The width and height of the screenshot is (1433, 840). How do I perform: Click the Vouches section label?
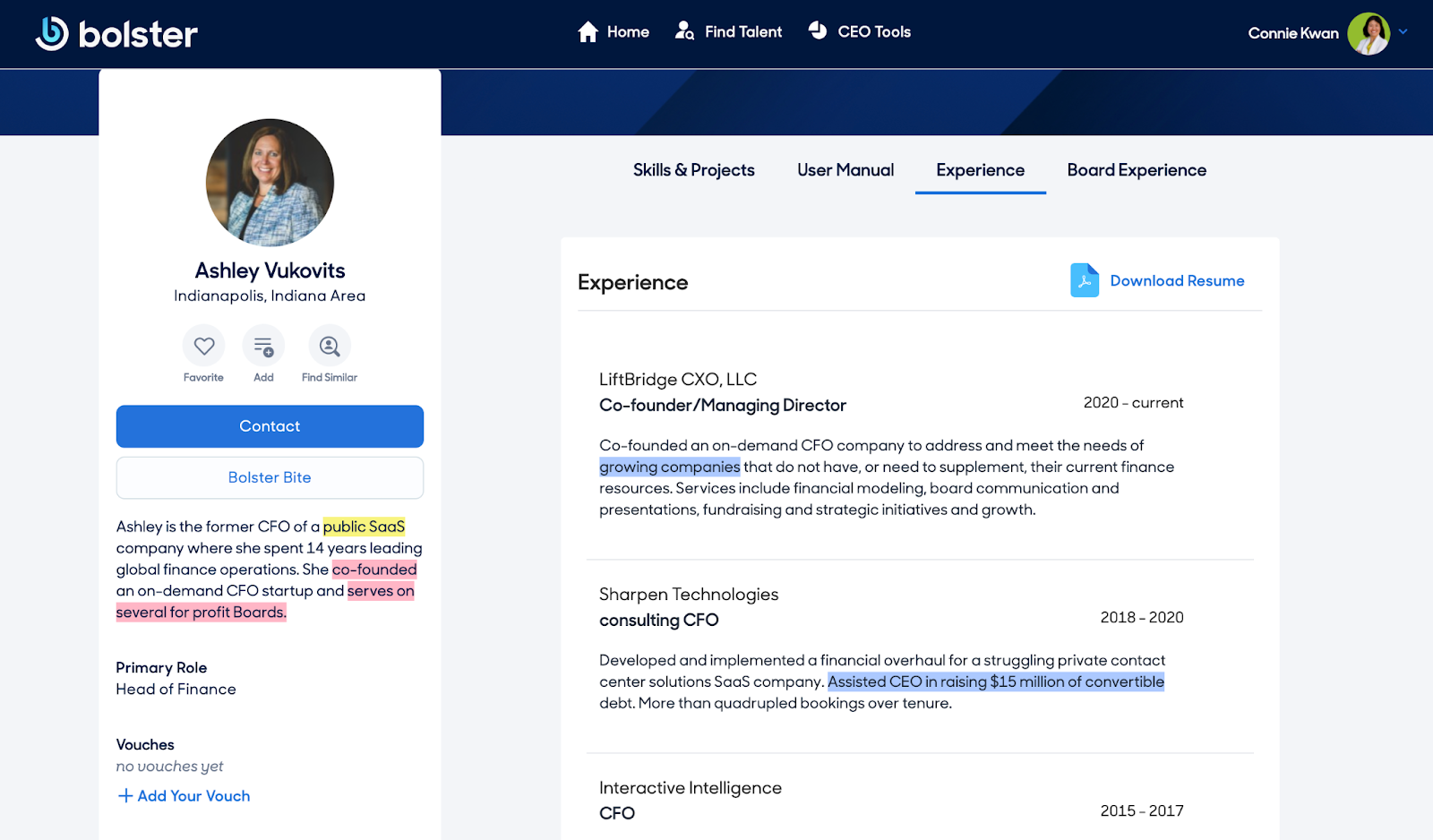coord(145,744)
